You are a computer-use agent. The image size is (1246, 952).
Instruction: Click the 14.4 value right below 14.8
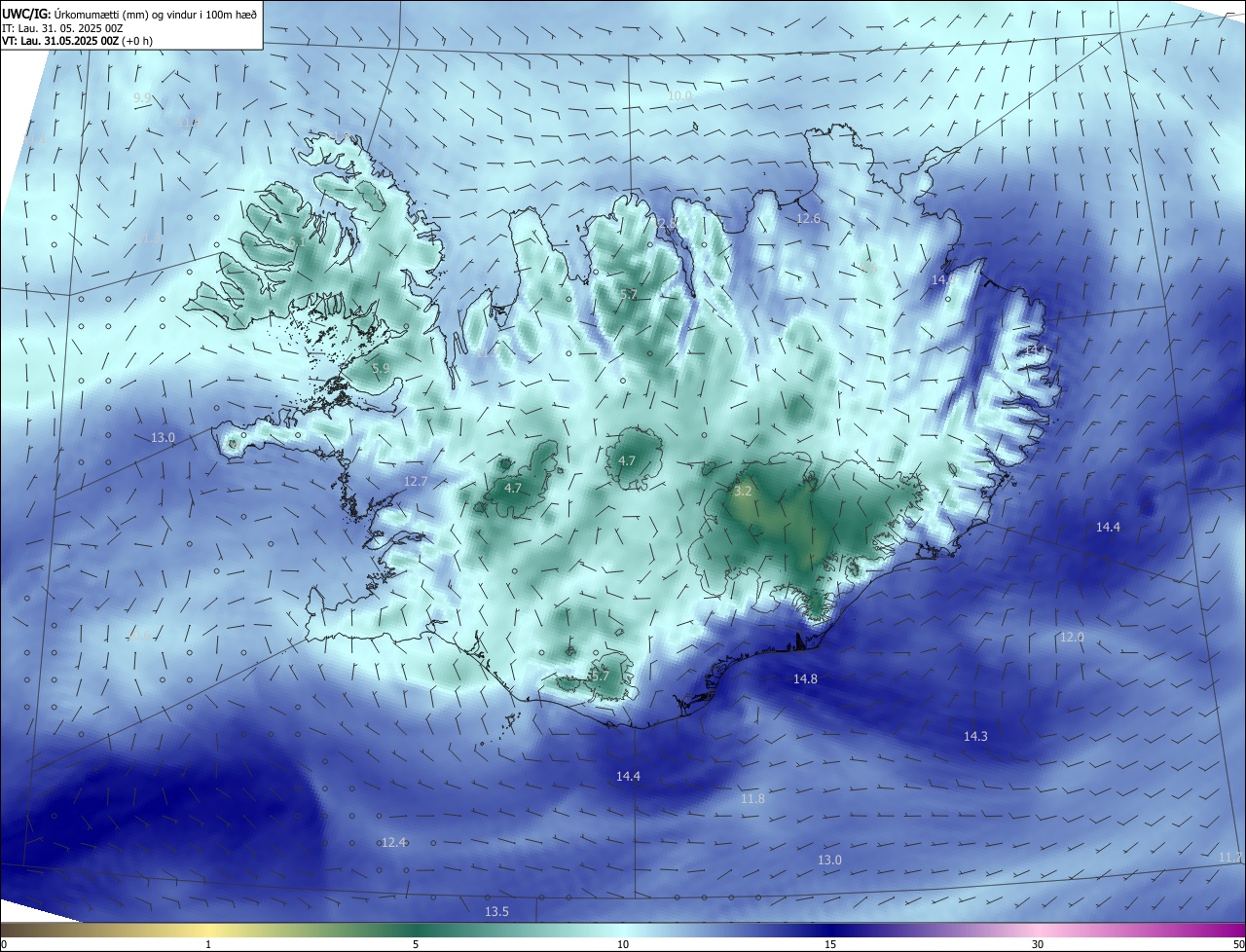[628, 776]
